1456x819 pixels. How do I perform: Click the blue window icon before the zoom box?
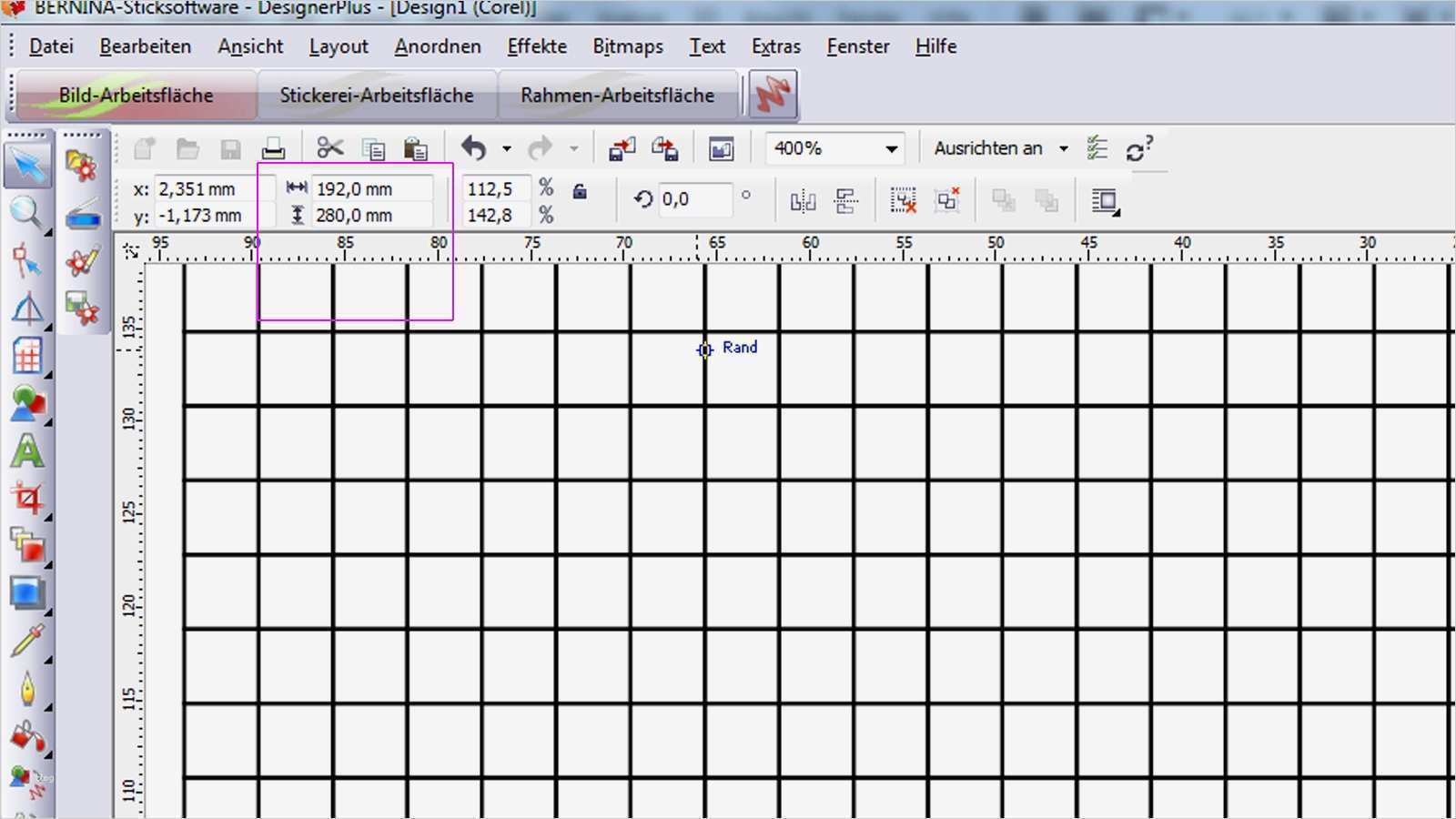click(x=722, y=148)
